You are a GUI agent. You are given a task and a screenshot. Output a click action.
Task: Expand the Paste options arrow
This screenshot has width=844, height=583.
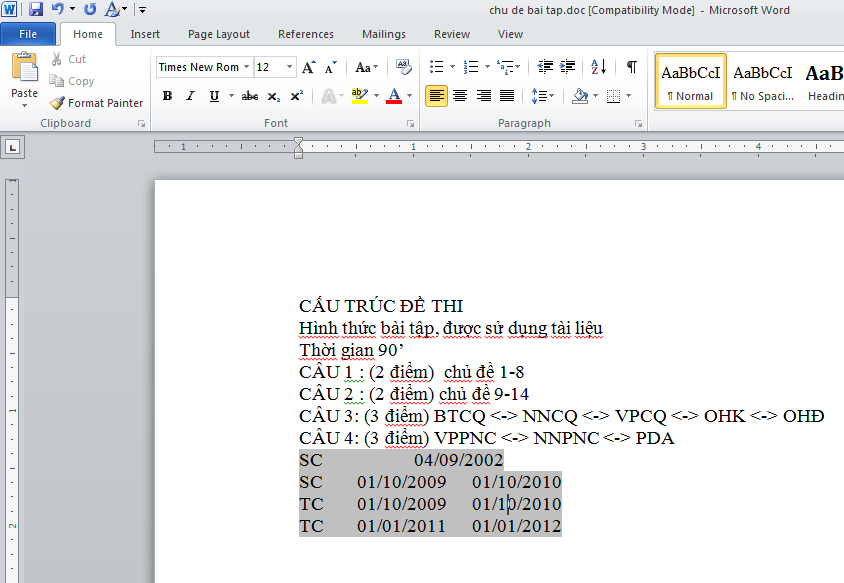click(24, 106)
